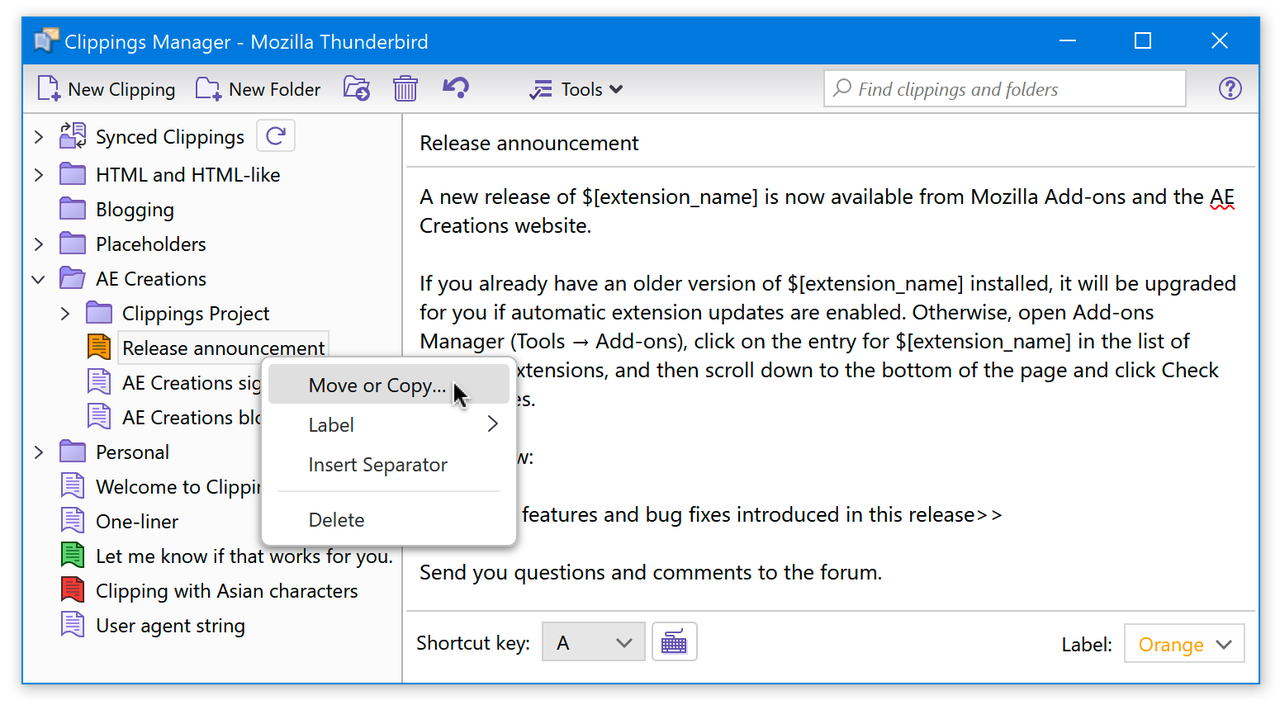The width and height of the screenshot is (1280, 705).
Task: Click the undo arrow icon
Action: pyautogui.click(x=456, y=88)
